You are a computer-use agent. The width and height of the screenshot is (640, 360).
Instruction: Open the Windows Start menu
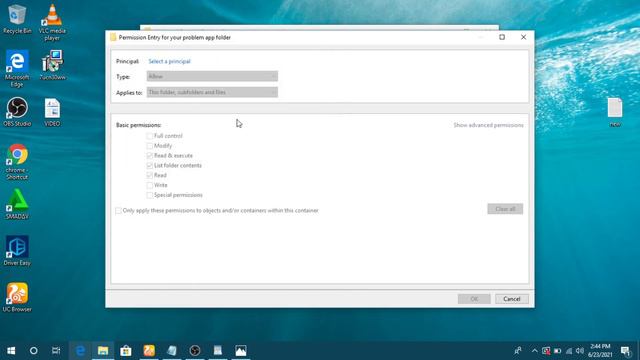pos(11,351)
